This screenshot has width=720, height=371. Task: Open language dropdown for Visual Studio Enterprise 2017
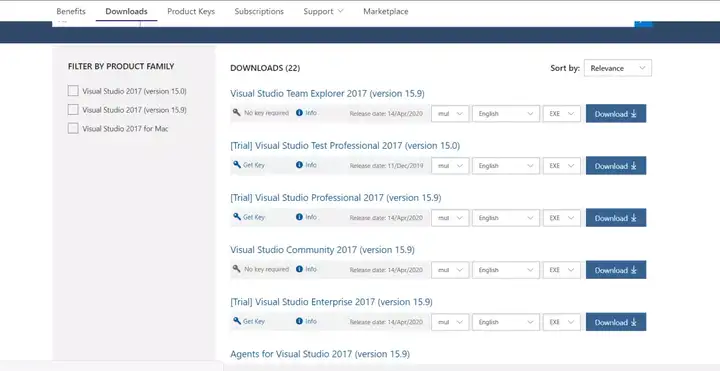(x=506, y=322)
